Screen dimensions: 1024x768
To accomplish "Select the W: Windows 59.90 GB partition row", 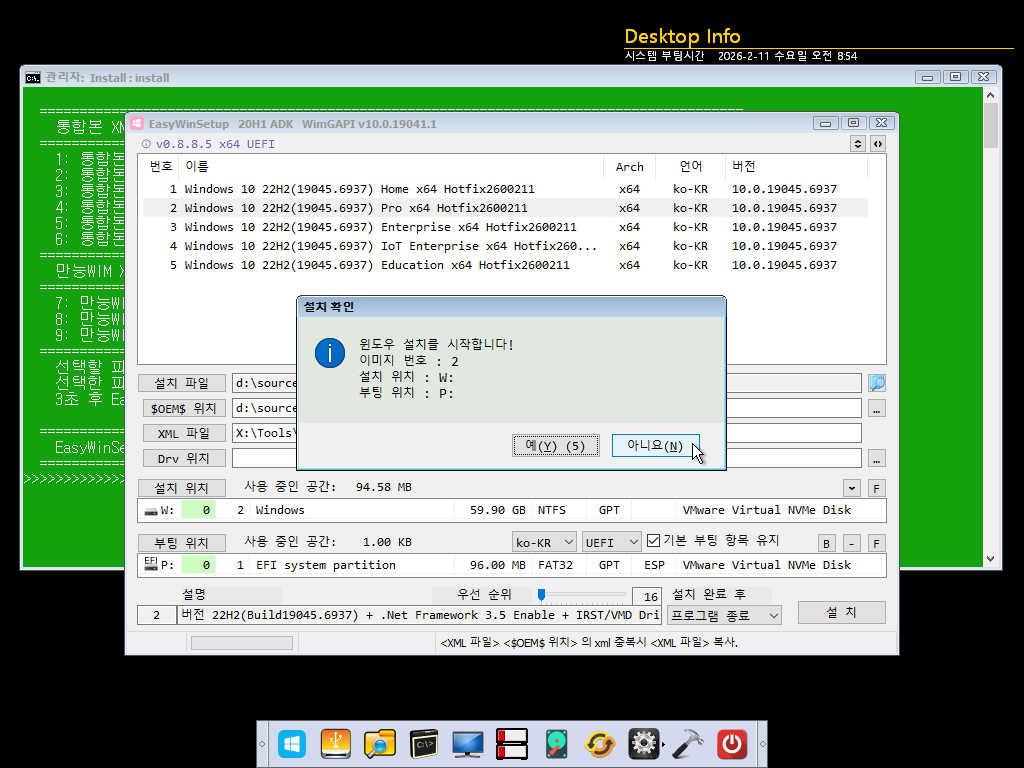I will [x=511, y=510].
